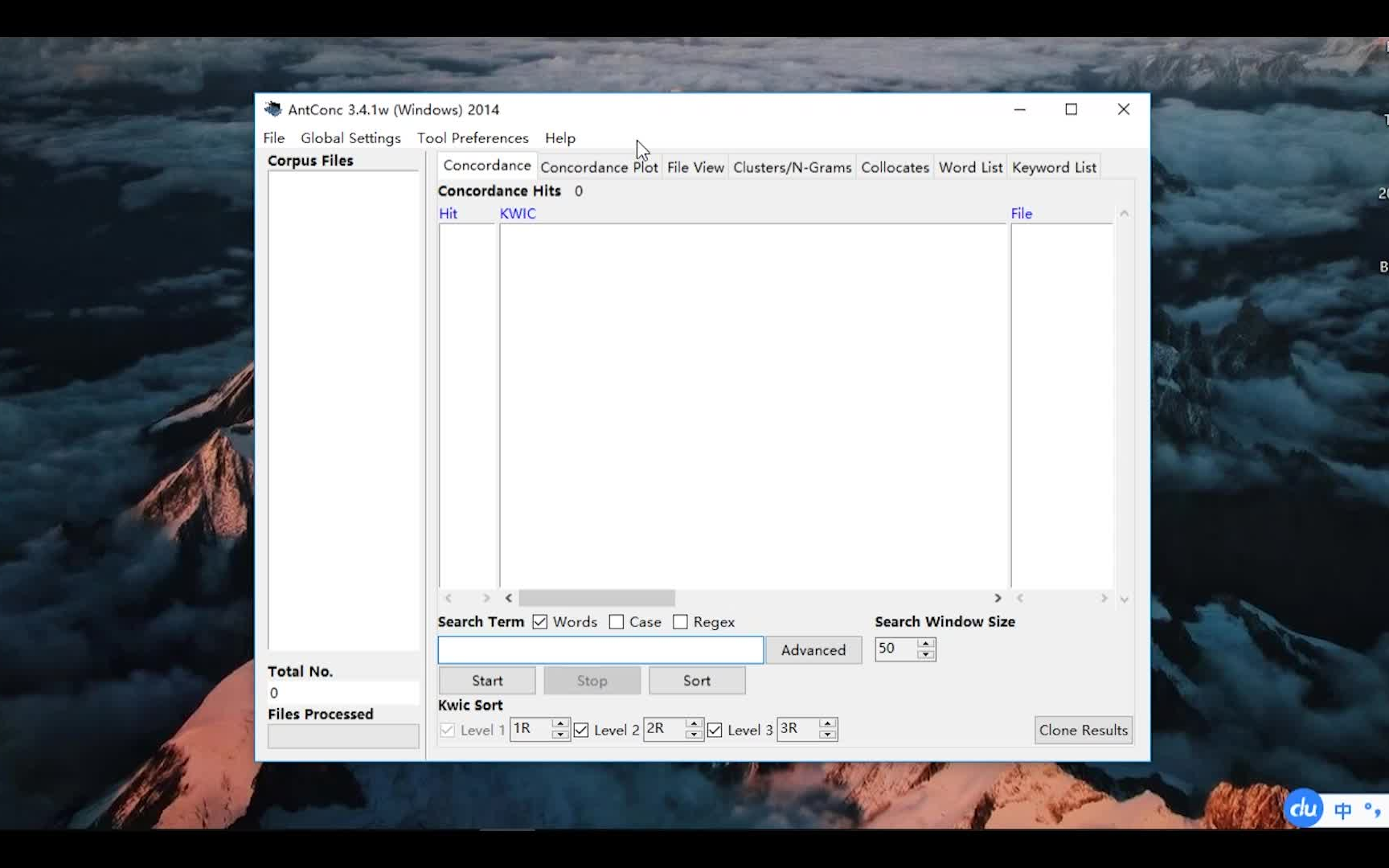Screen dimensions: 1389x868
Task: Toggle the Level 1 sort checkbox
Action: 448,730
